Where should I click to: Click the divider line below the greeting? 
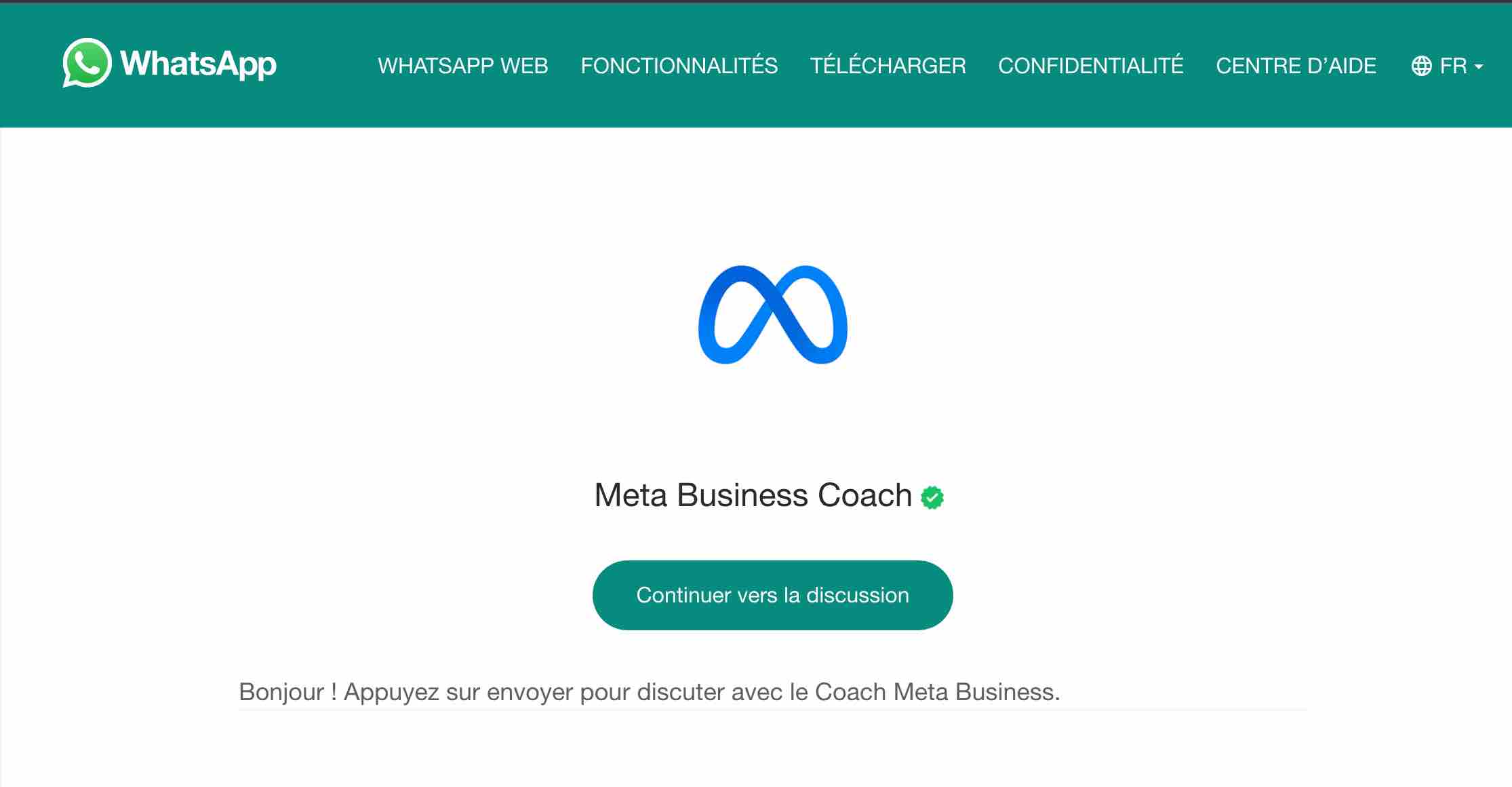772,710
